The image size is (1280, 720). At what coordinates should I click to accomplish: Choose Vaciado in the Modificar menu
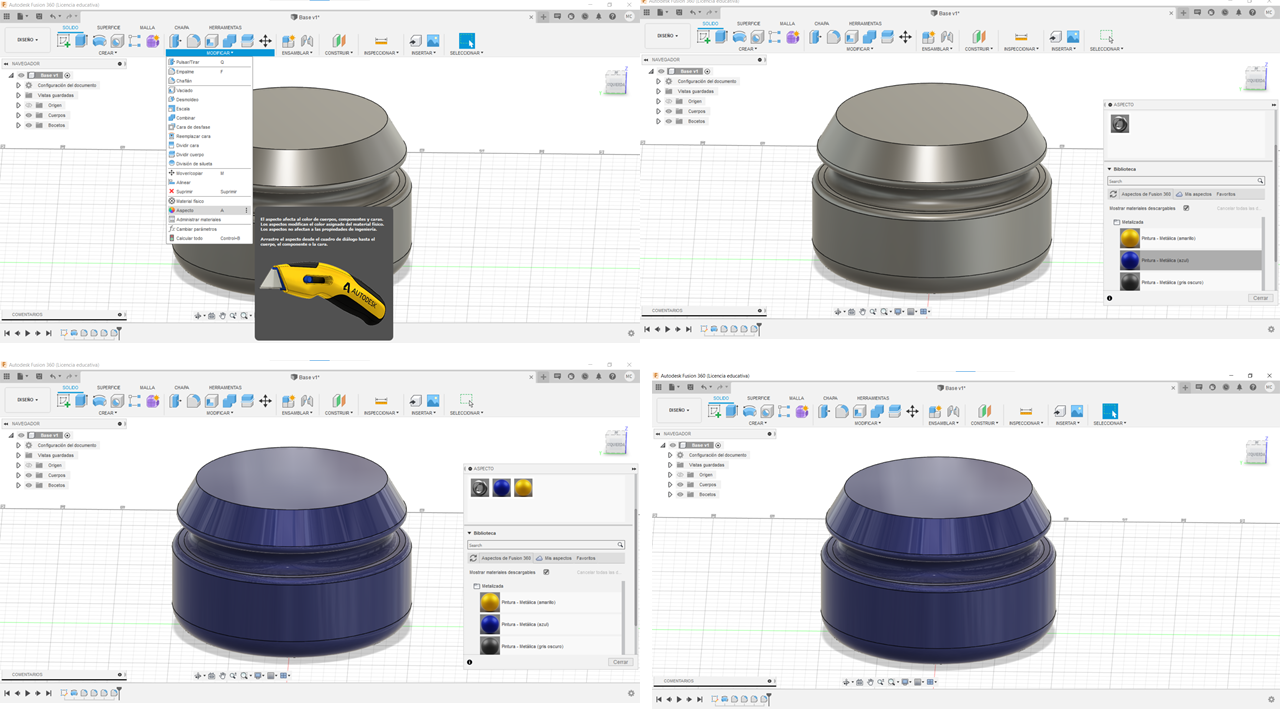pos(208,90)
